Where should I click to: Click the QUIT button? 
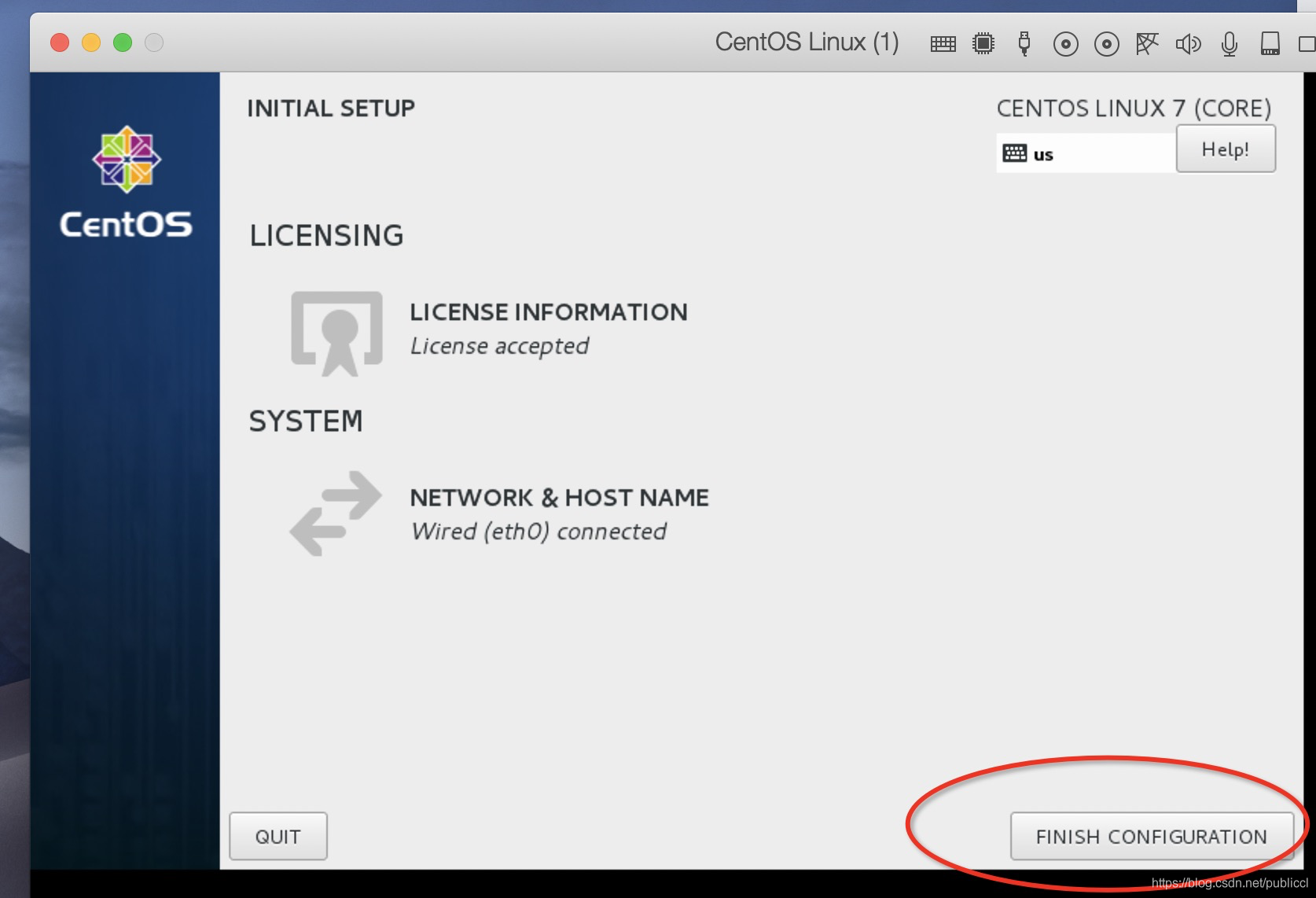pyautogui.click(x=278, y=837)
